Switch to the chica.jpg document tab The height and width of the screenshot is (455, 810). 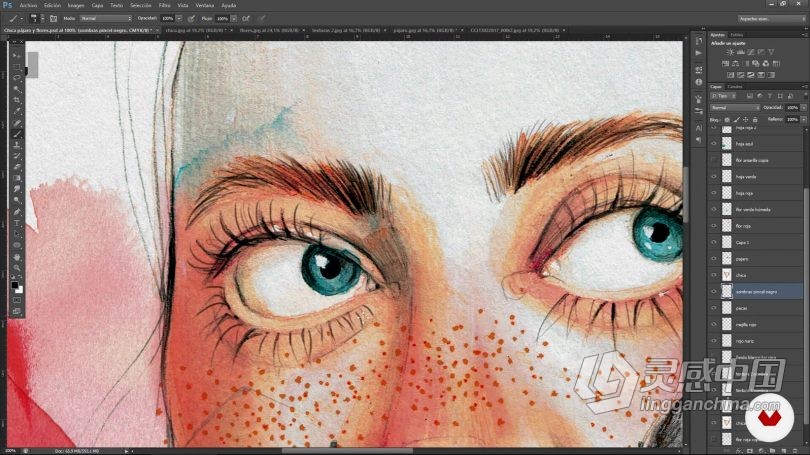pyautogui.click(x=196, y=30)
